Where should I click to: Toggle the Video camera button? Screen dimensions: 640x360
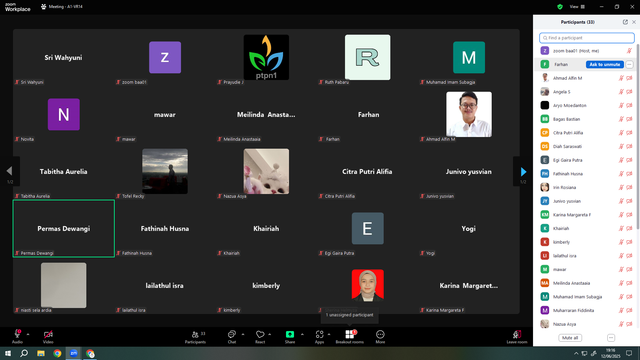coord(48,336)
